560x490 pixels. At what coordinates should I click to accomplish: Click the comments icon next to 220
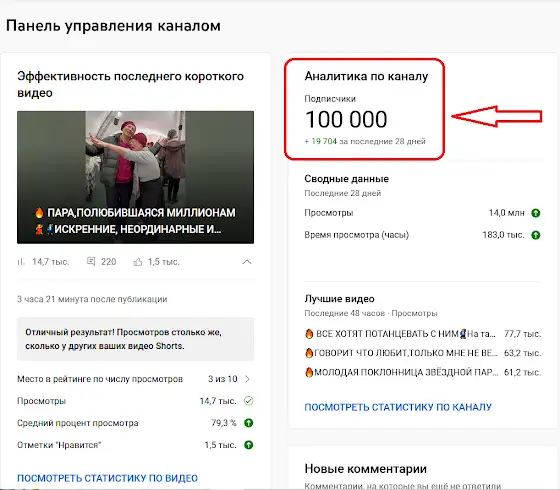91,261
